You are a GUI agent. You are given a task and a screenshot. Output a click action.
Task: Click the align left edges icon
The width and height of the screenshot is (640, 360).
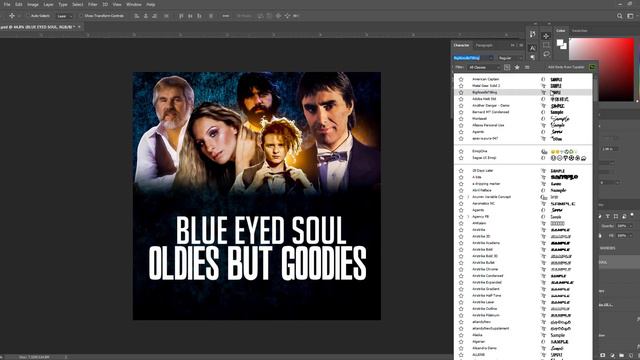point(137,16)
